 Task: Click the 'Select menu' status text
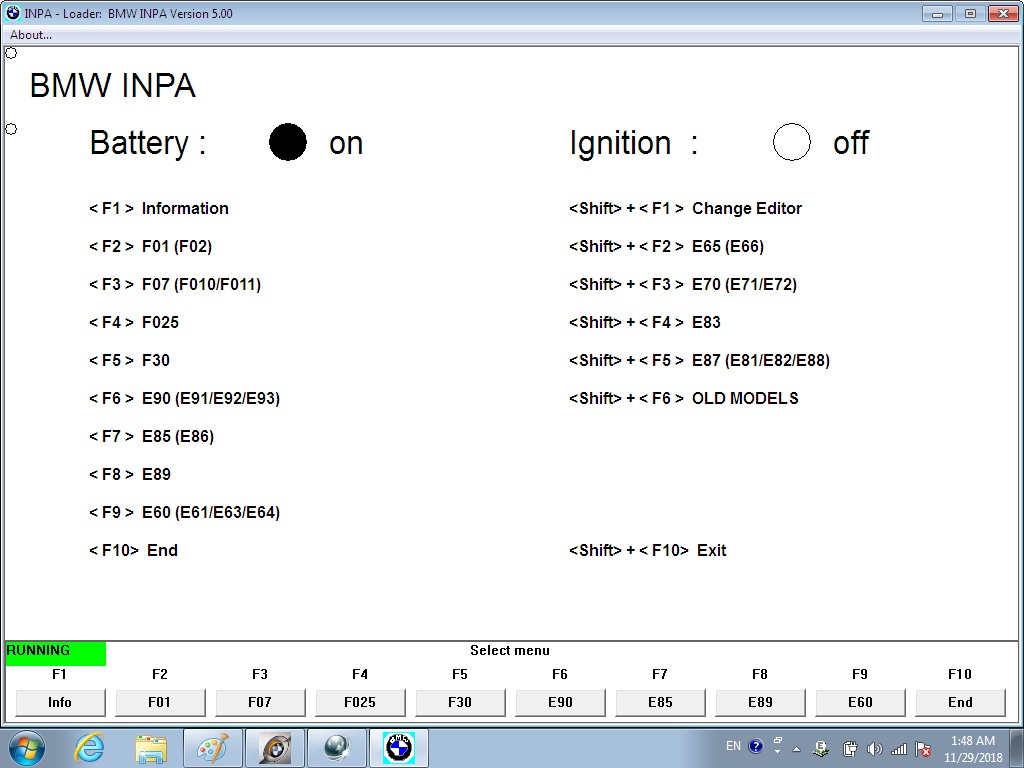(510, 650)
